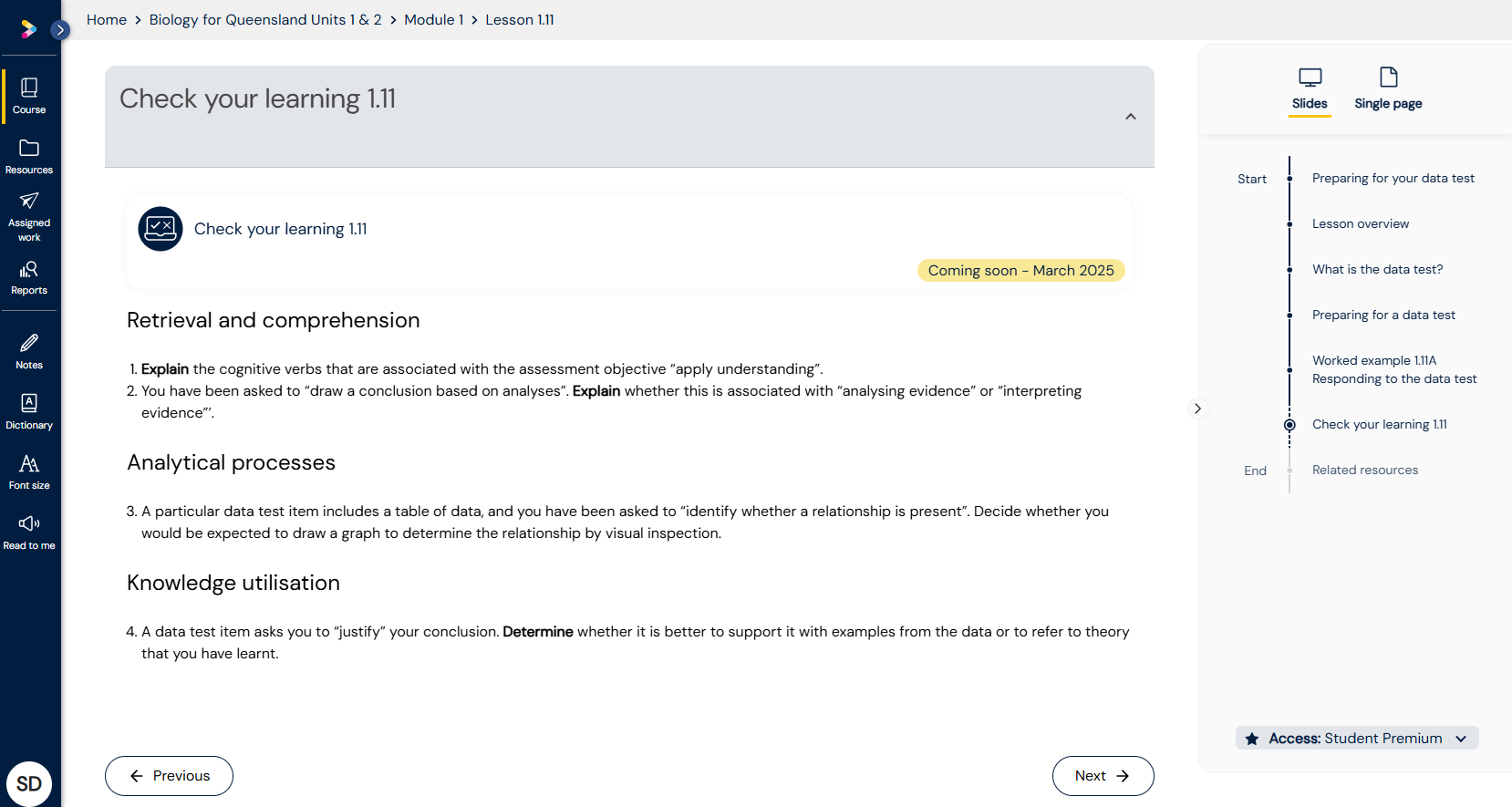Image resolution: width=1512 pixels, height=807 pixels.
Task: Go back with the Previous button
Action: click(x=169, y=776)
